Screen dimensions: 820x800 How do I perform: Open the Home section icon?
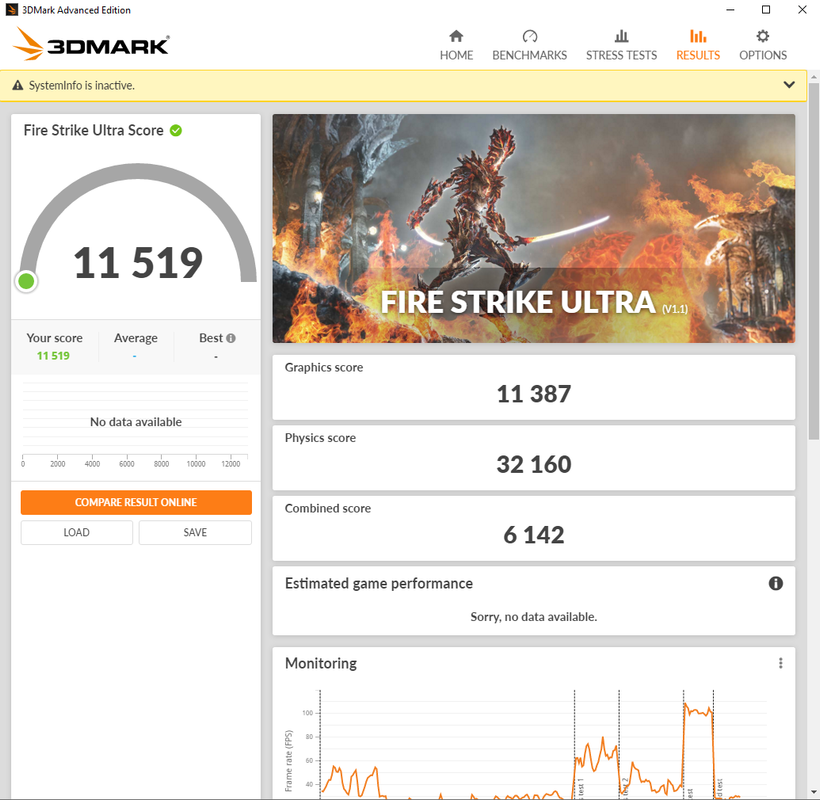tap(456, 36)
